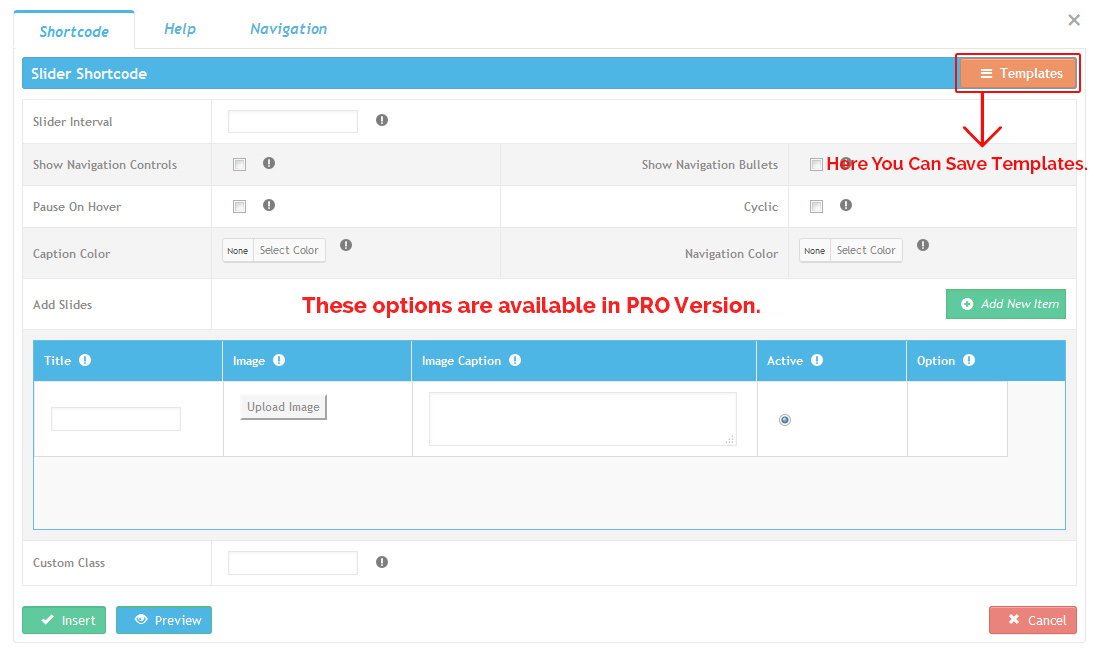Image resolution: width=1100 pixels, height=656 pixels.
Task: Switch to the Navigation tab
Action: pyautogui.click(x=288, y=29)
